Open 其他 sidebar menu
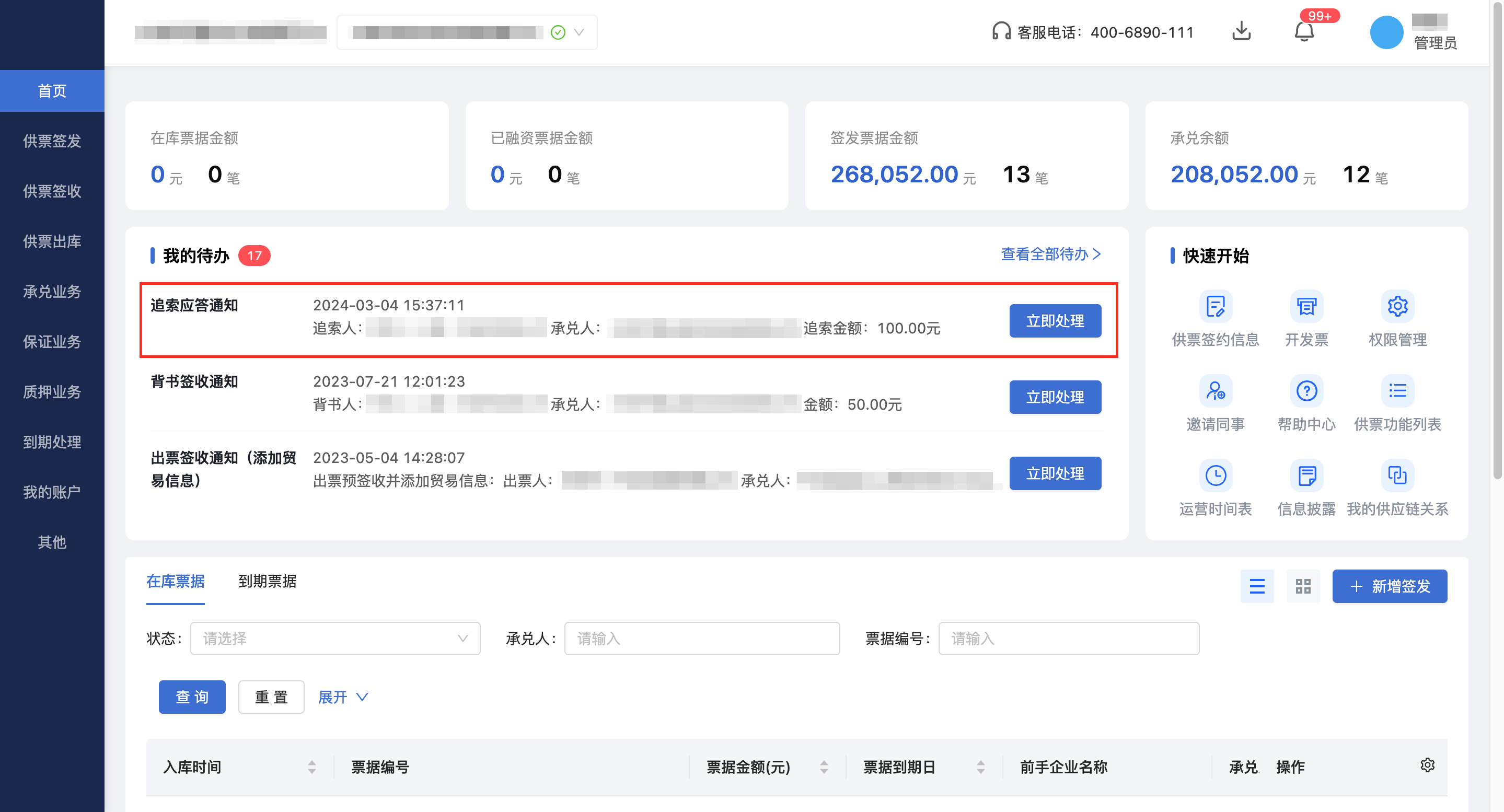 (52, 542)
